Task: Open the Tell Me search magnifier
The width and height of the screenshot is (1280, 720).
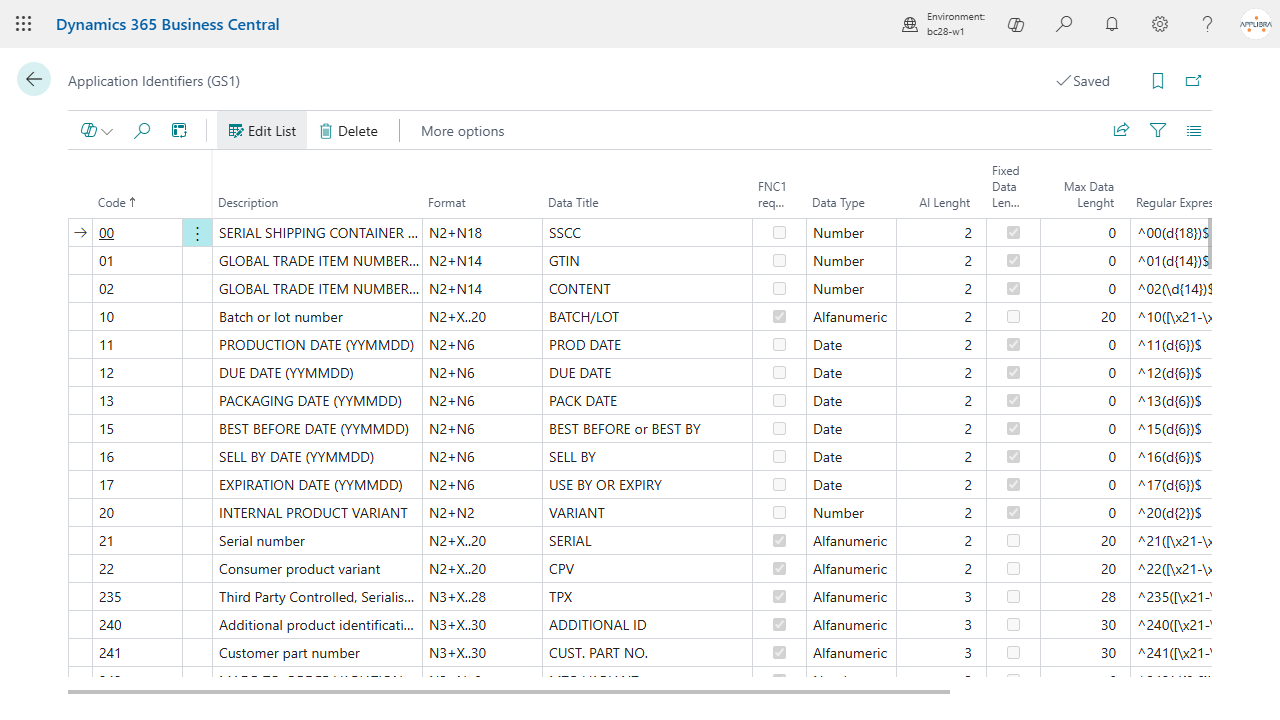Action: point(1064,24)
